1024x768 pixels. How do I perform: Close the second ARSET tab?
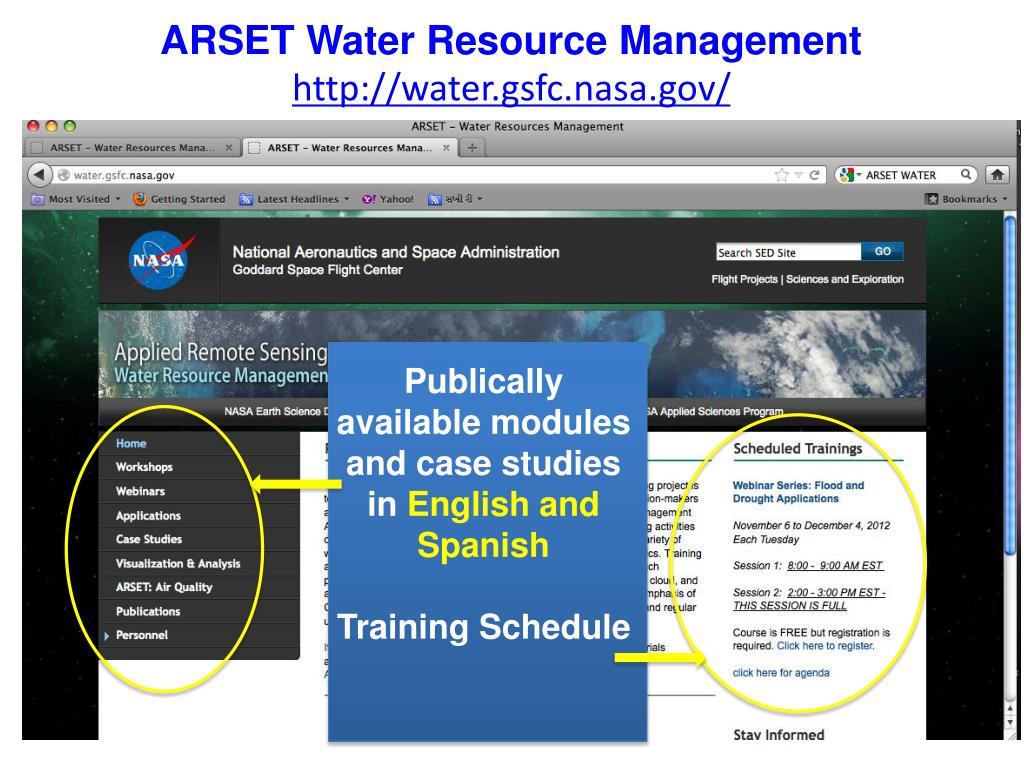[x=446, y=148]
